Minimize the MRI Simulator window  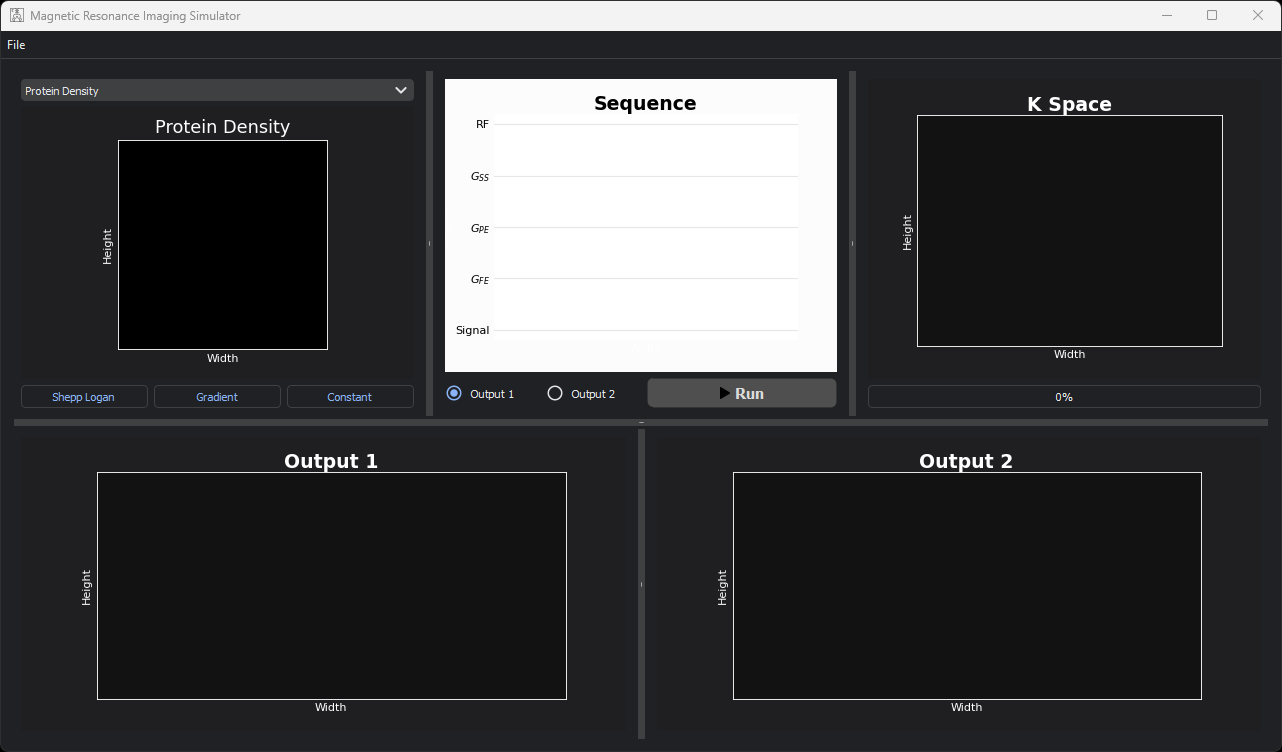pyautogui.click(x=1166, y=15)
